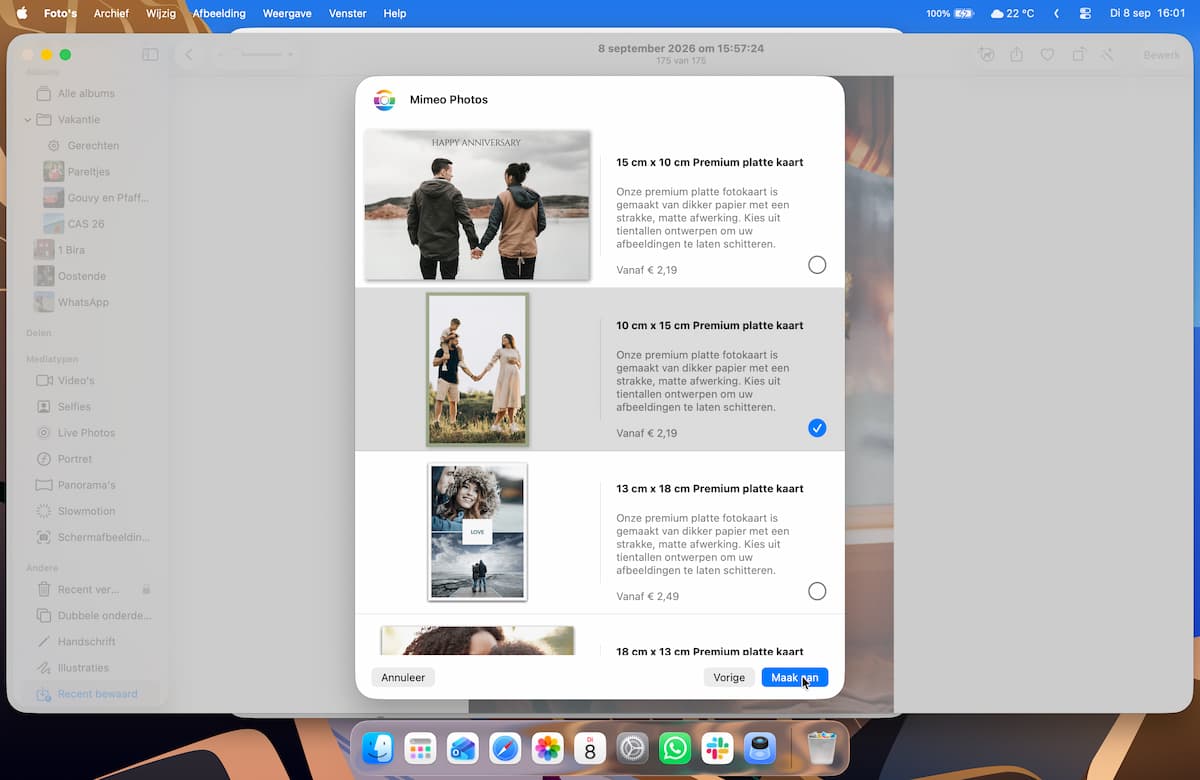Open Control Center from menu bar
The width and height of the screenshot is (1200, 780).
(1085, 14)
